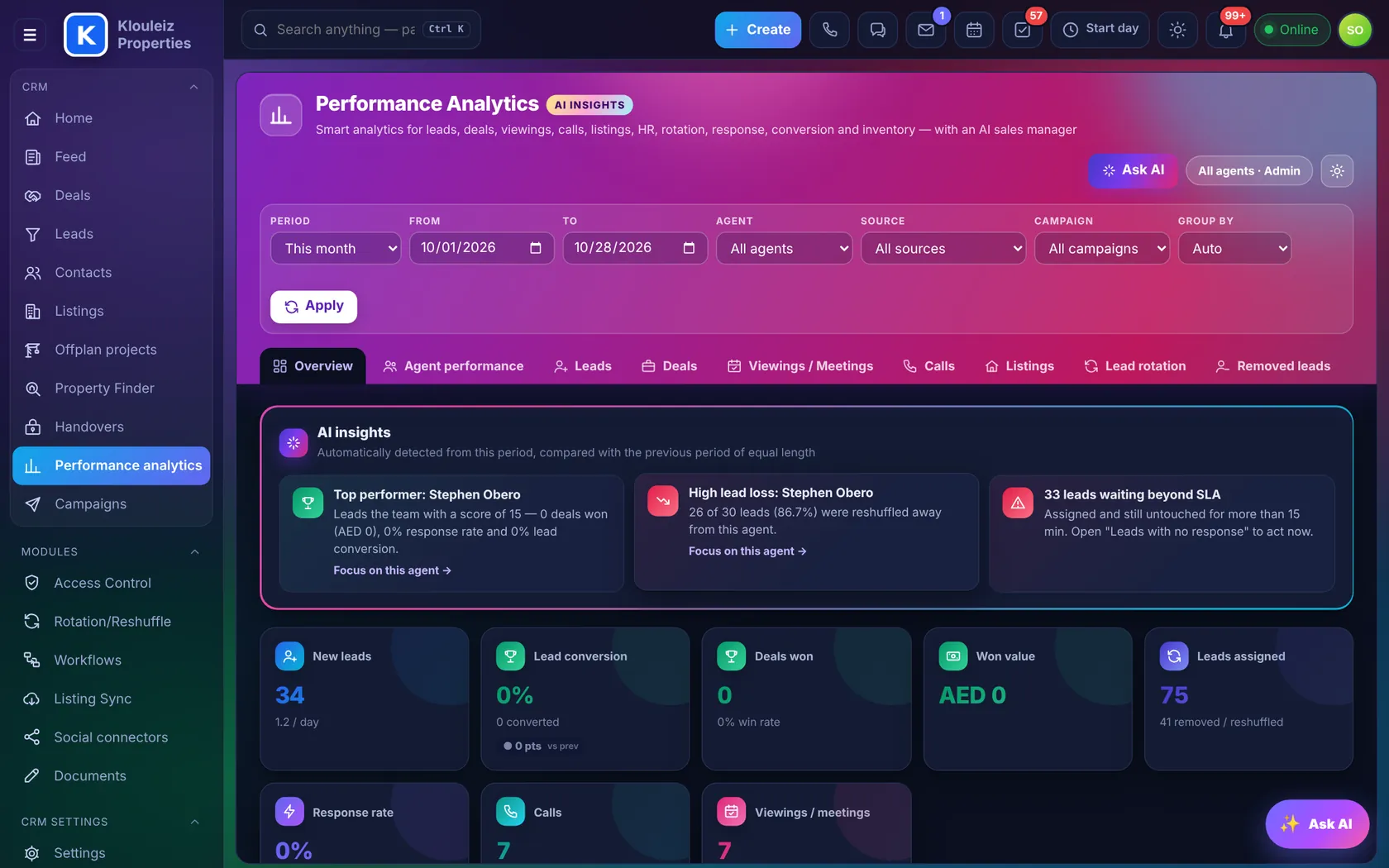Click the phone dialer icon in top bar
This screenshot has height=868, width=1389.
click(x=829, y=30)
